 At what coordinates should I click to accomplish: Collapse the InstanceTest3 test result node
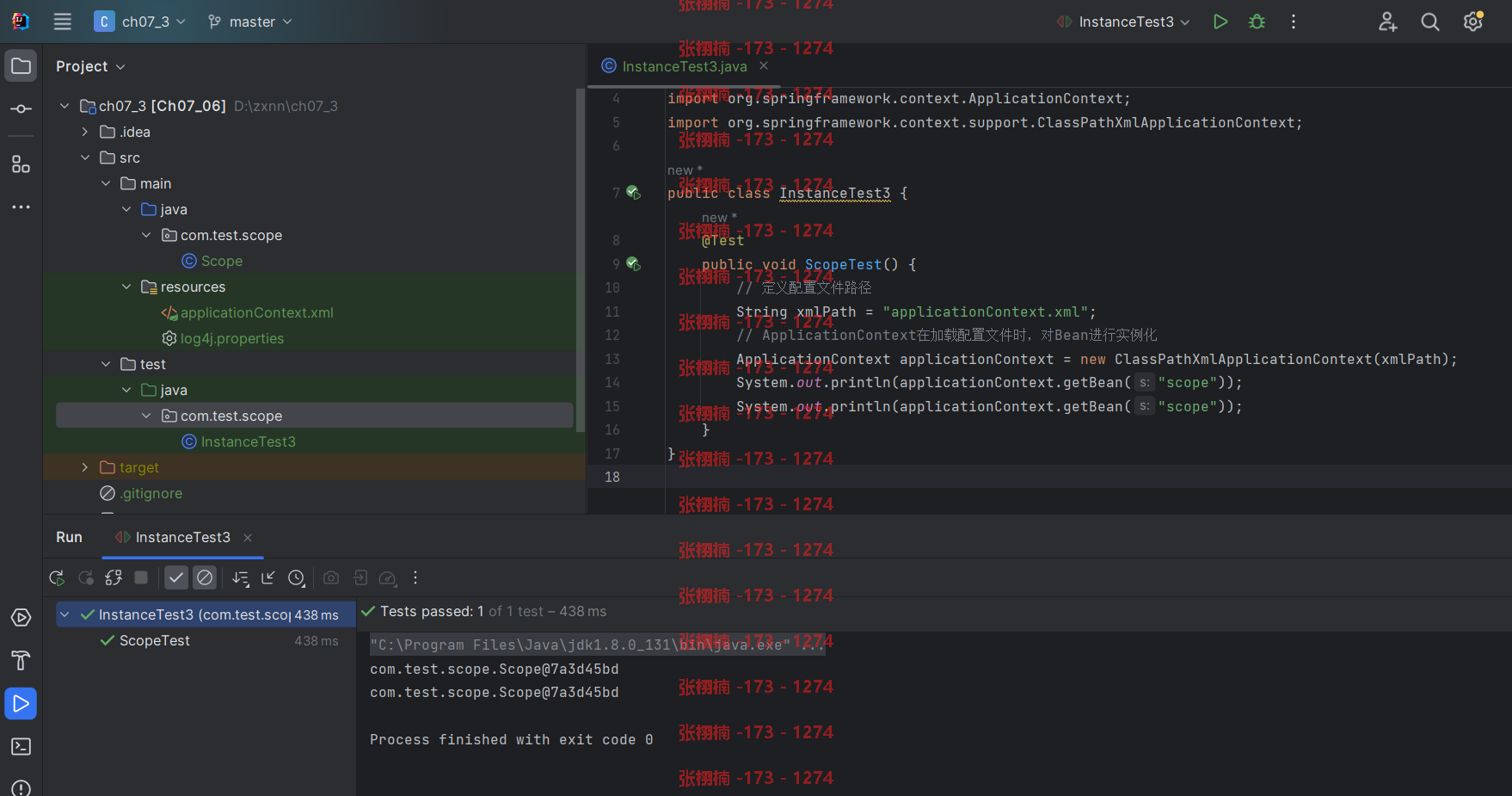pyautogui.click(x=65, y=614)
